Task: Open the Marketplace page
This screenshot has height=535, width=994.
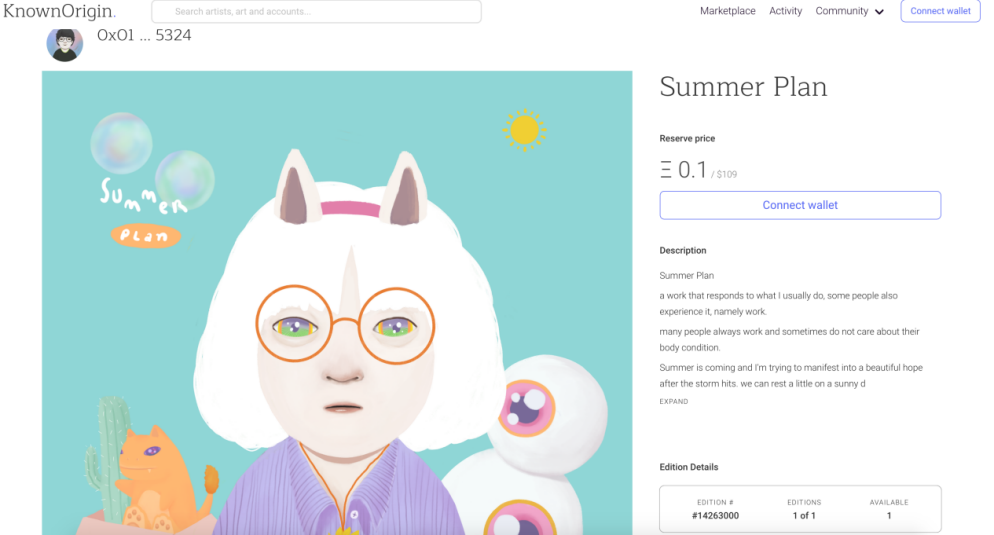Action: tap(727, 11)
